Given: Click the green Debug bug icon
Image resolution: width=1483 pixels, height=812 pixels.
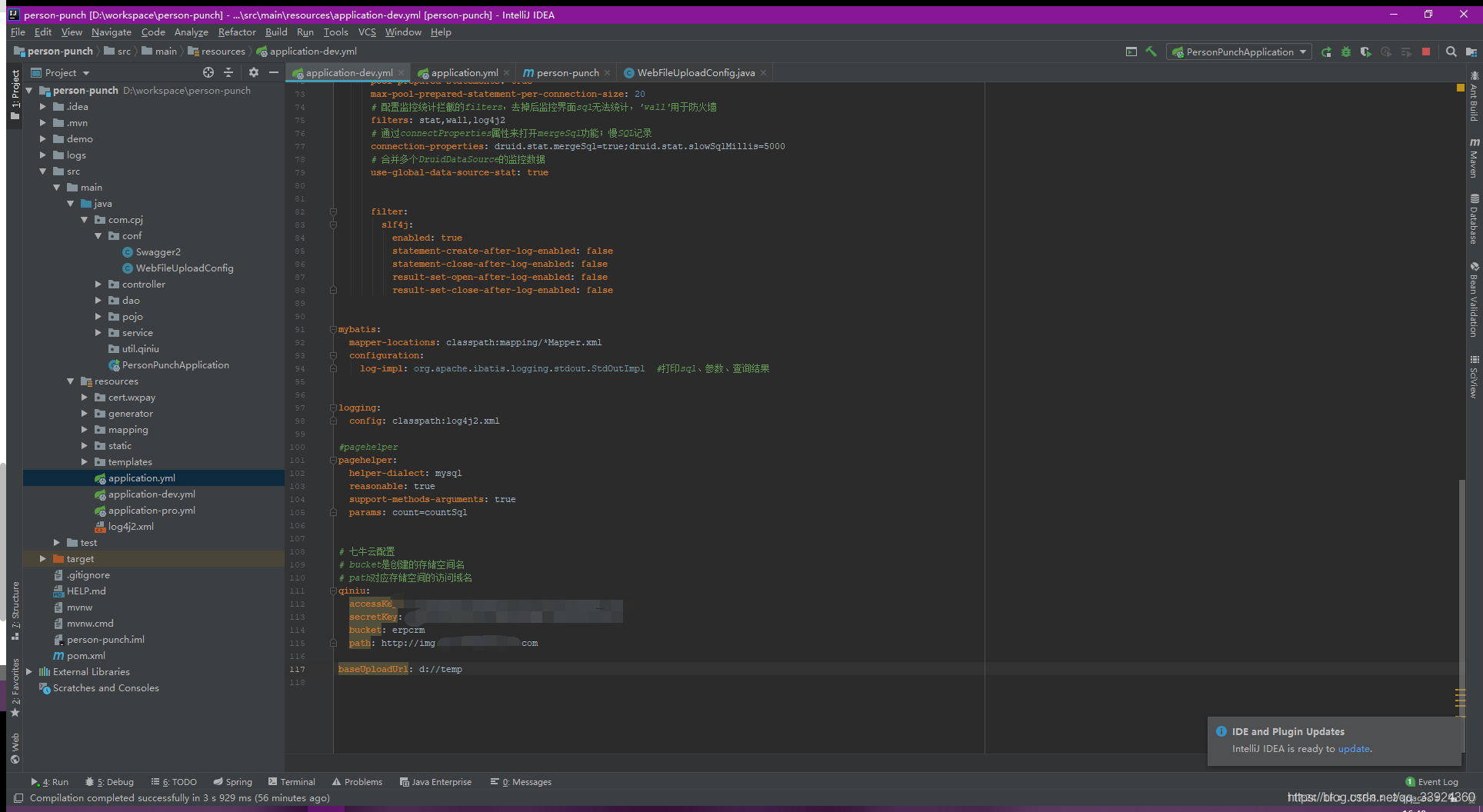Looking at the screenshot, I should point(1346,52).
